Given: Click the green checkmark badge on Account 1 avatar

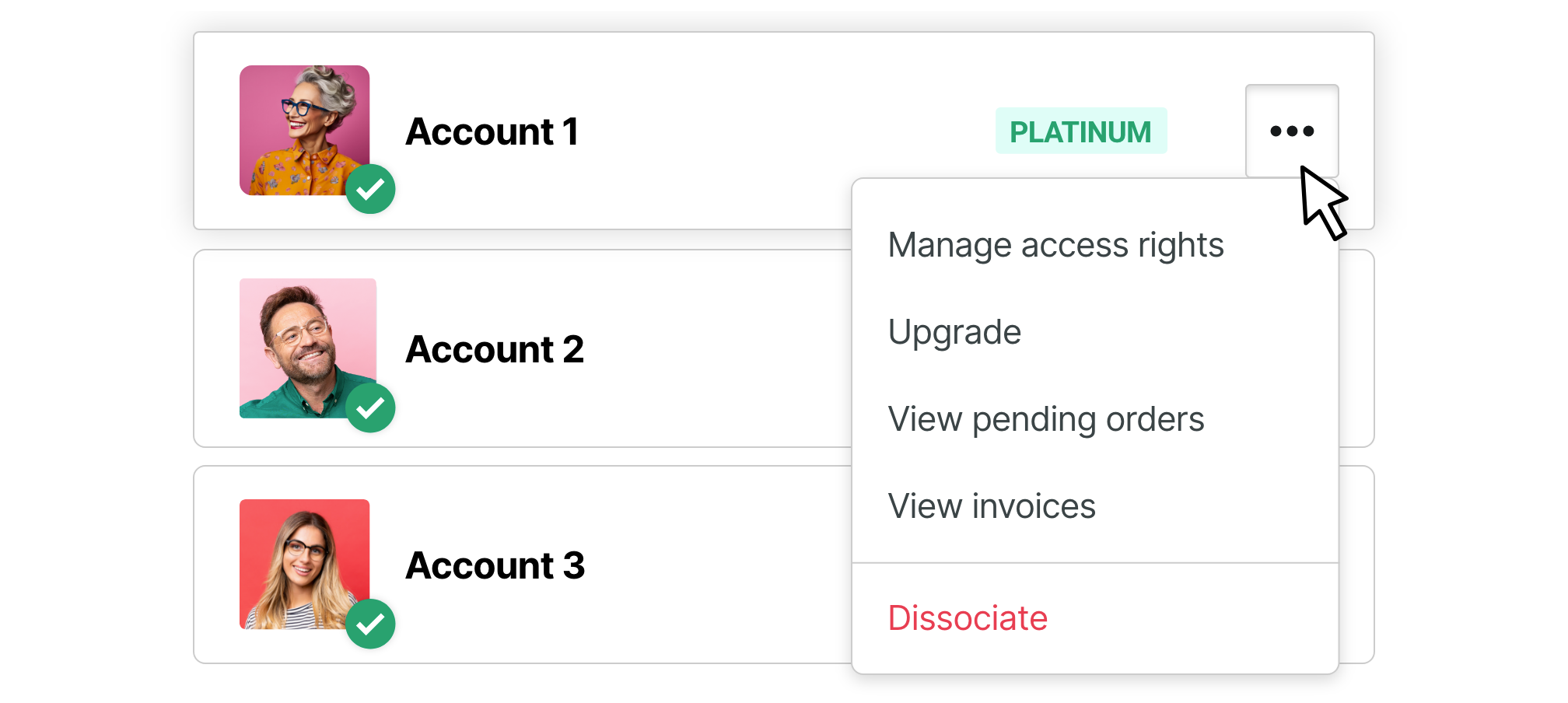Looking at the screenshot, I should [x=372, y=189].
